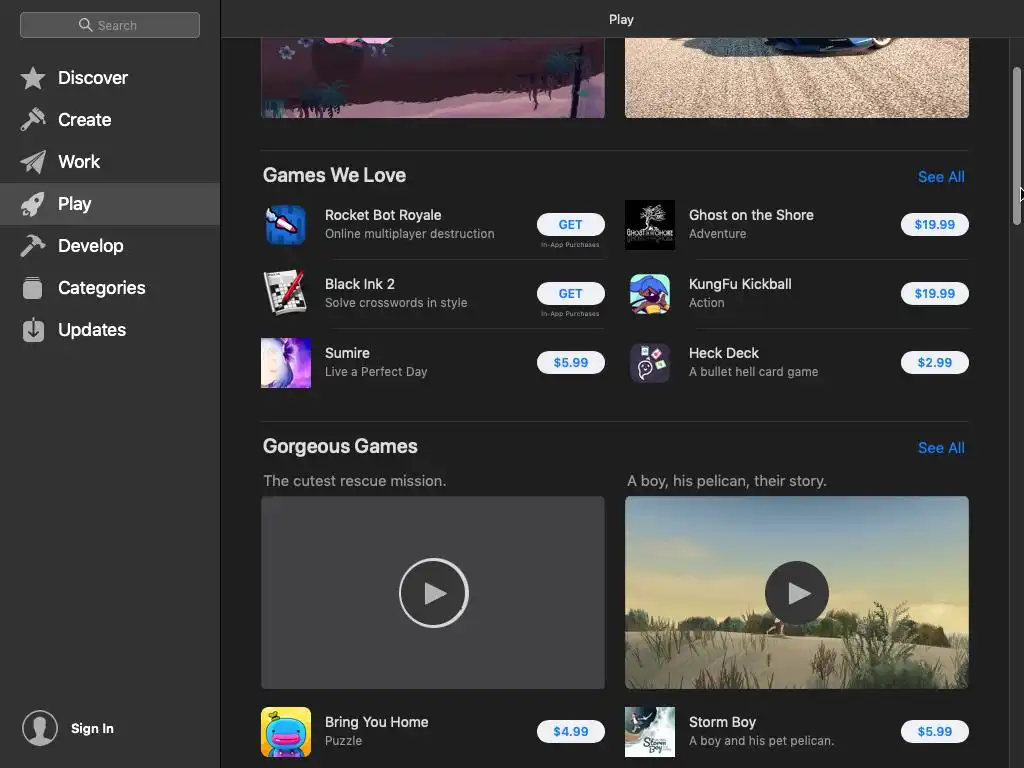Open the KungFu Kickball app icon
1024x768 pixels.
point(650,294)
